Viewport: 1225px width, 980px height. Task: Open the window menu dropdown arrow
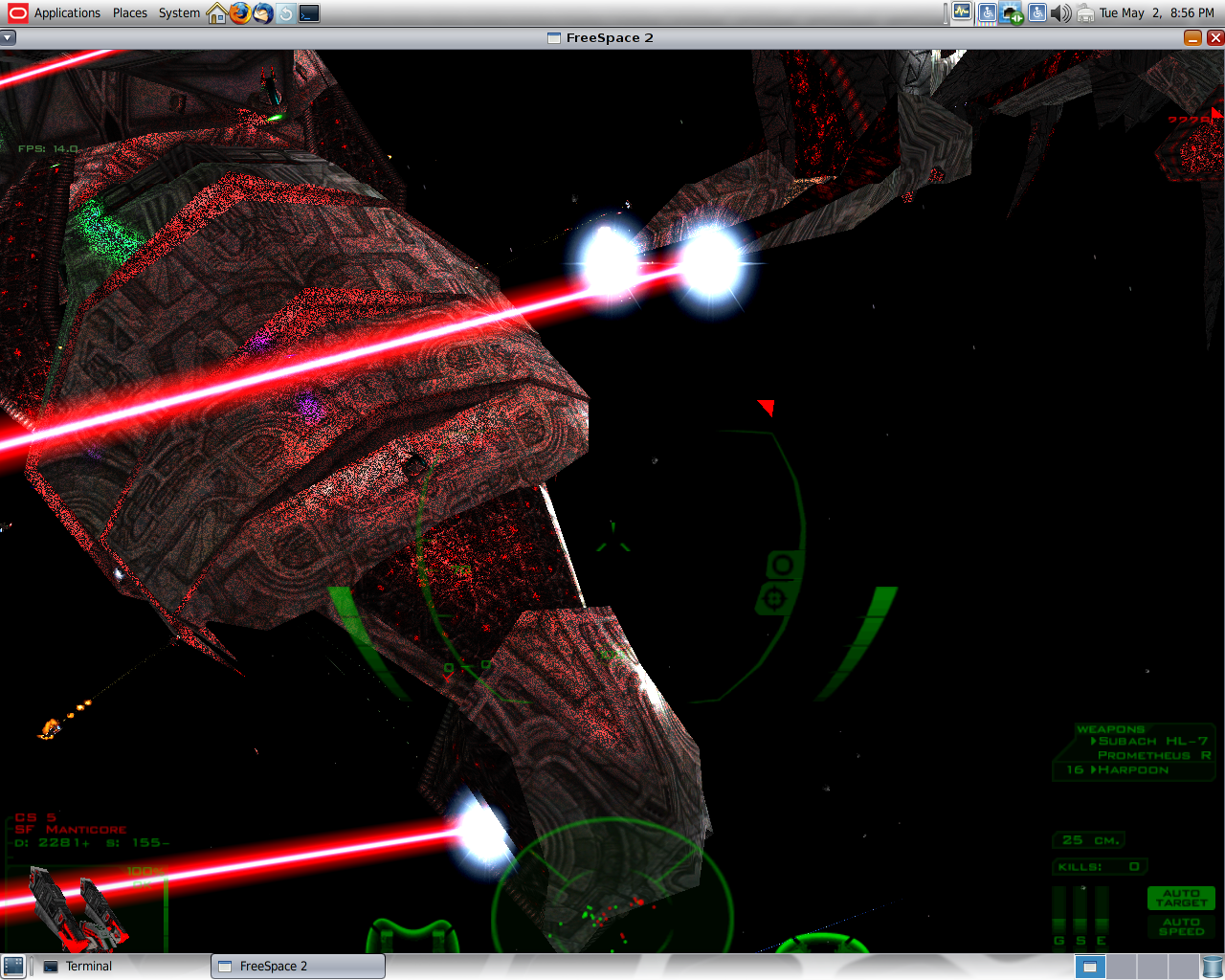click(8, 38)
